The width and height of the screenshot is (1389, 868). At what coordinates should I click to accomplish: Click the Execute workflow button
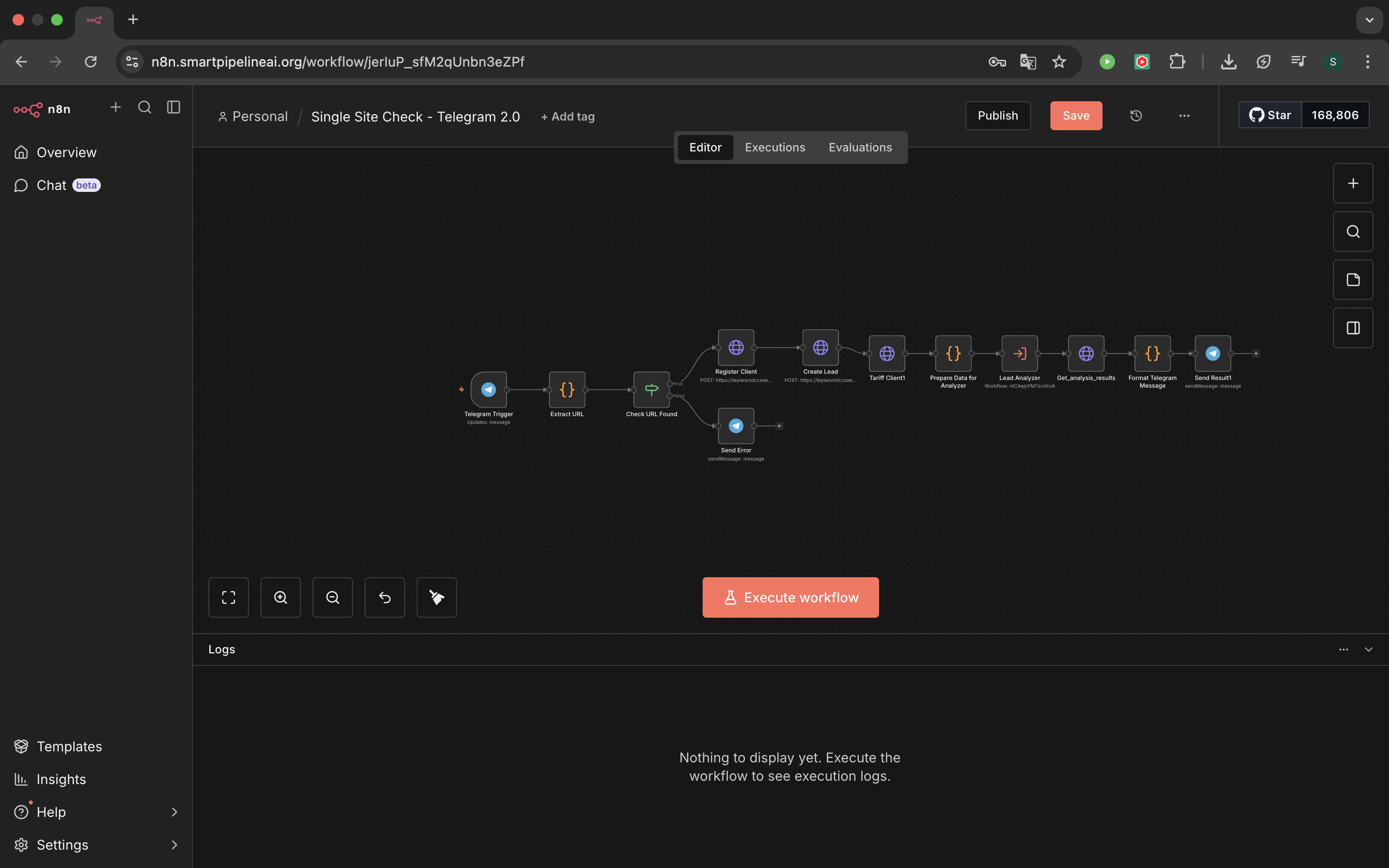(790, 597)
